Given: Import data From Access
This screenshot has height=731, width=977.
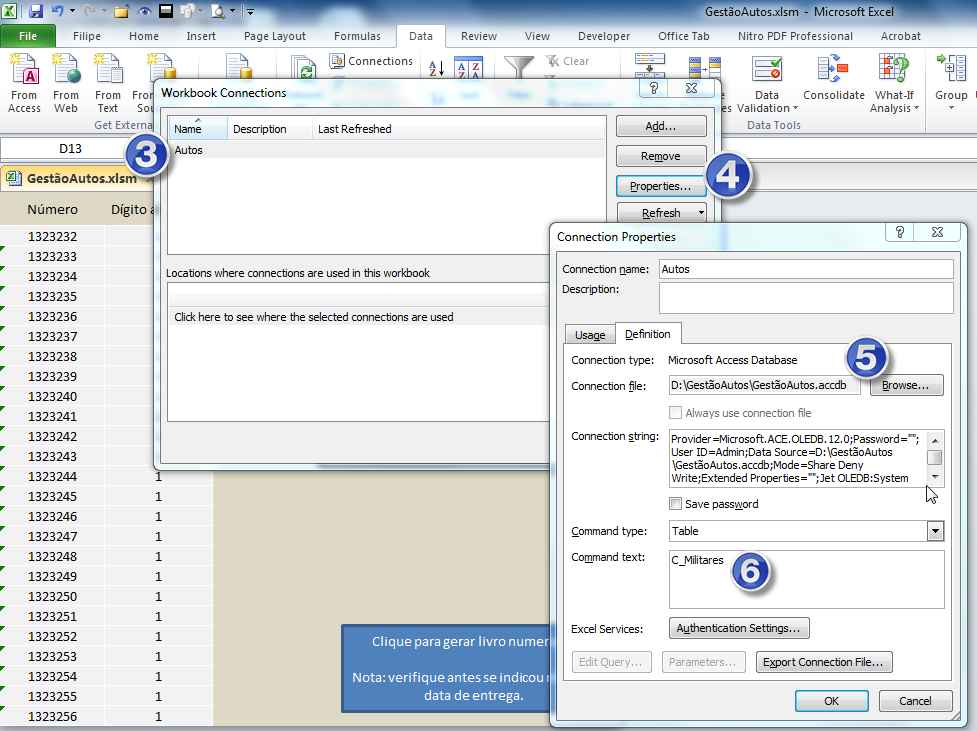Looking at the screenshot, I should tap(24, 84).
